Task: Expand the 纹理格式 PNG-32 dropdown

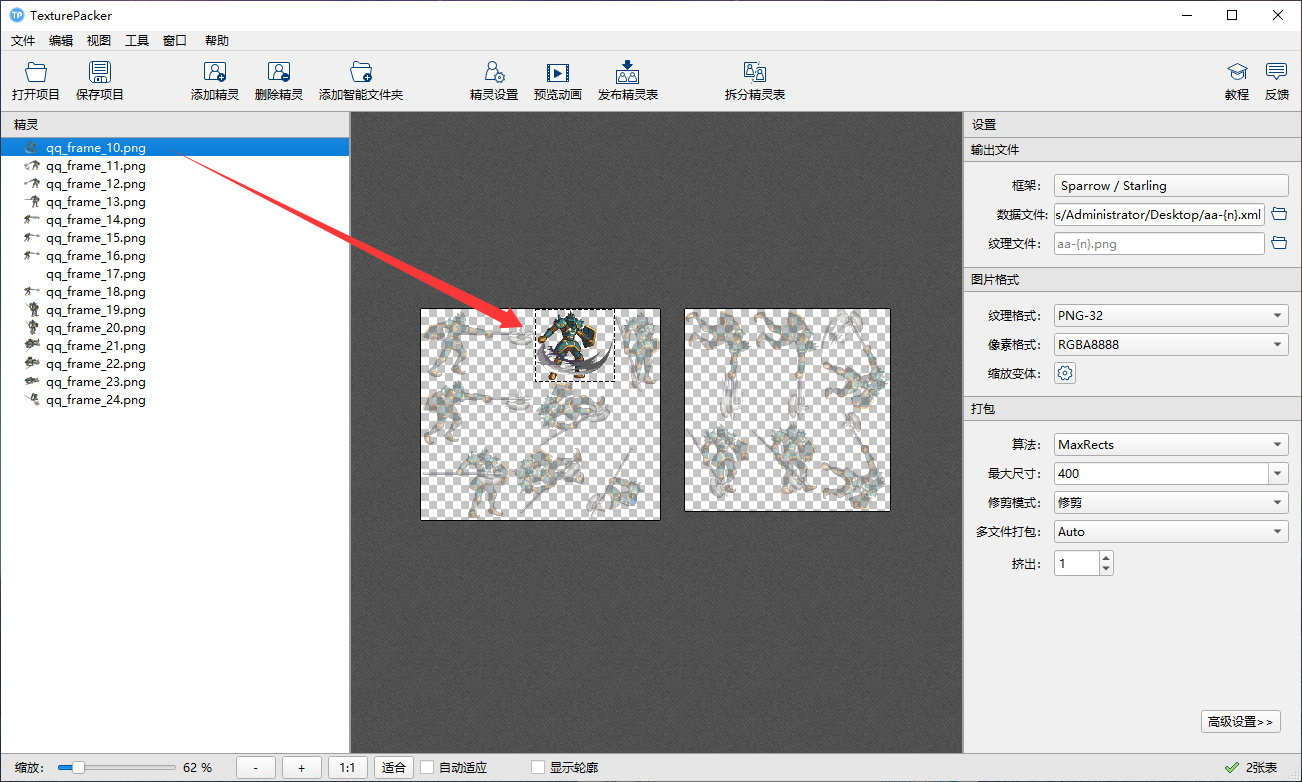Action: 1170,316
